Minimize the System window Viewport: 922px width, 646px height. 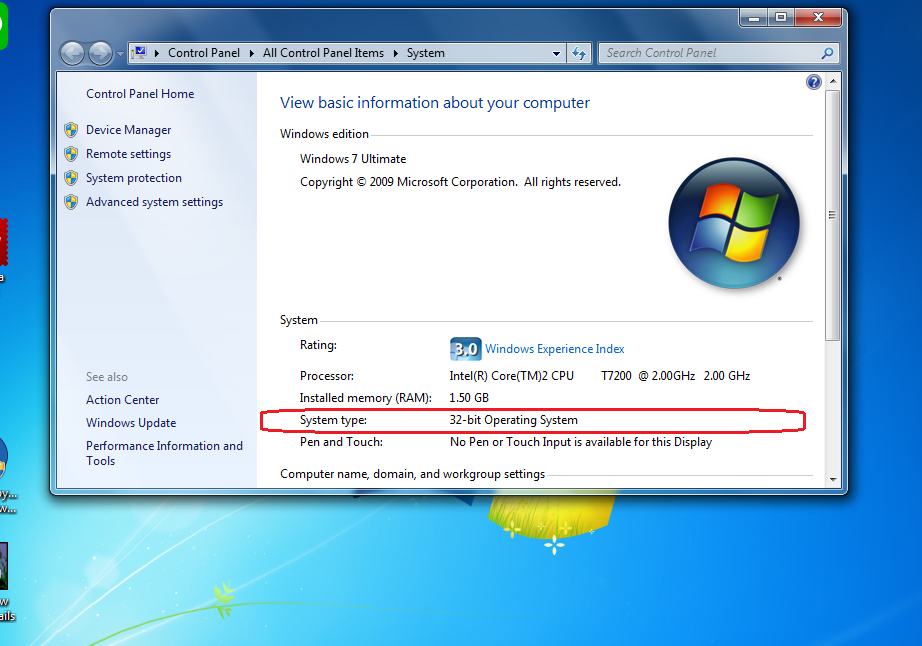click(x=753, y=18)
